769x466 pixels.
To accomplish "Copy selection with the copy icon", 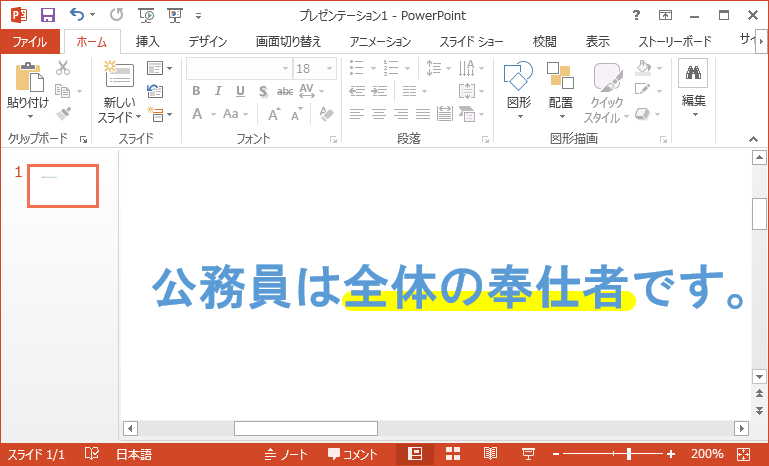I will click(62, 91).
